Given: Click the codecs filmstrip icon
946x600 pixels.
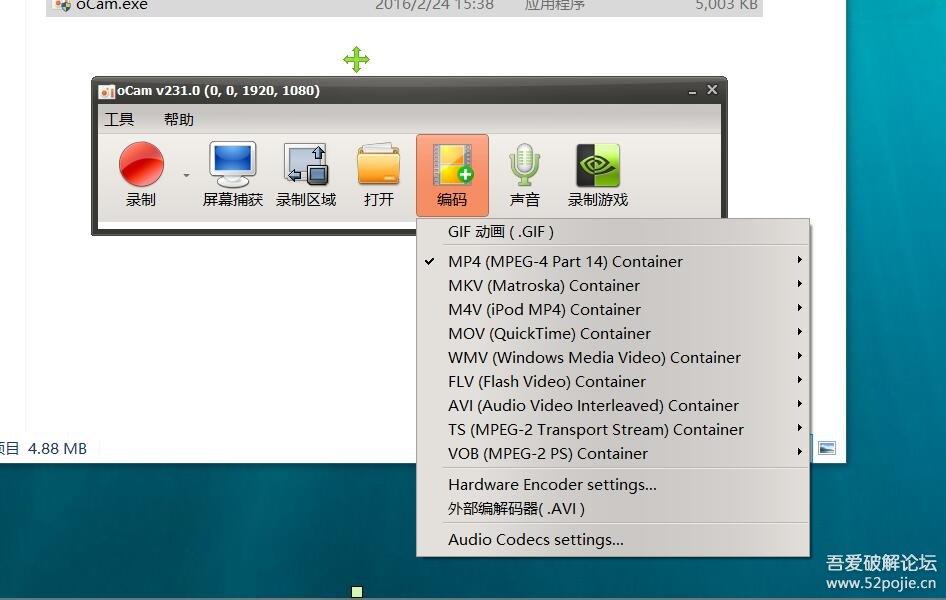Looking at the screenshot, I should click(452, 165).
